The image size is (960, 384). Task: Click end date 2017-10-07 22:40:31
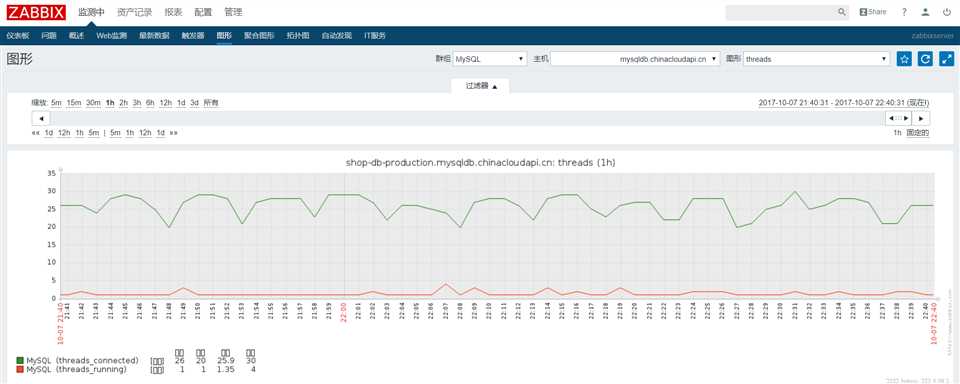[871, 103]
